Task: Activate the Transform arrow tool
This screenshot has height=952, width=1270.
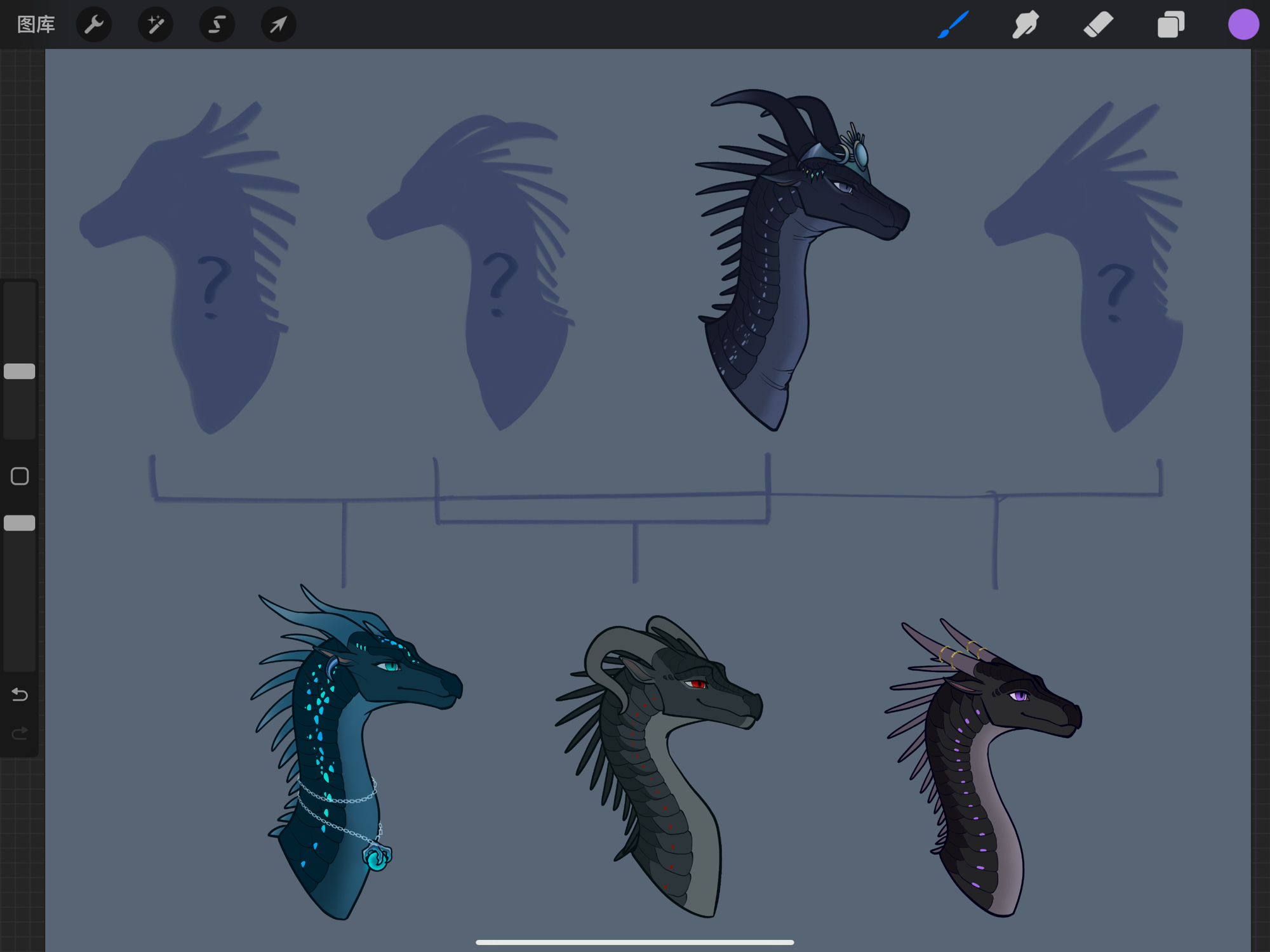Action: click(x=278, y=25)
